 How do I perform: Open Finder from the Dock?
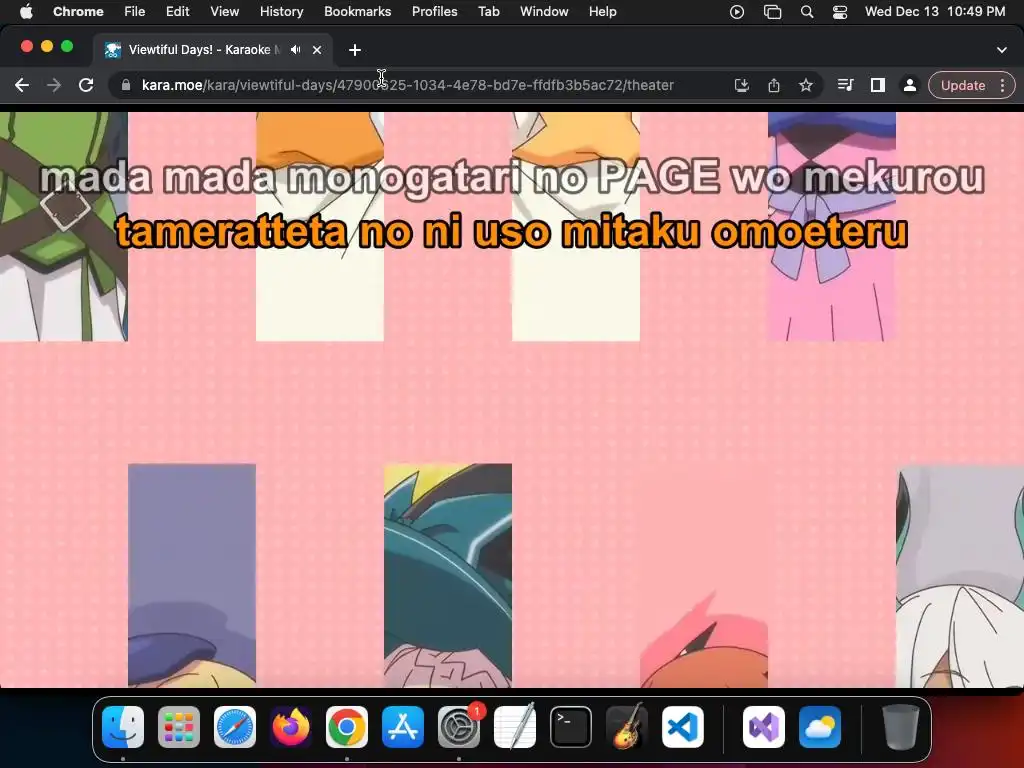pyautogui.click(x=123, y=727)
